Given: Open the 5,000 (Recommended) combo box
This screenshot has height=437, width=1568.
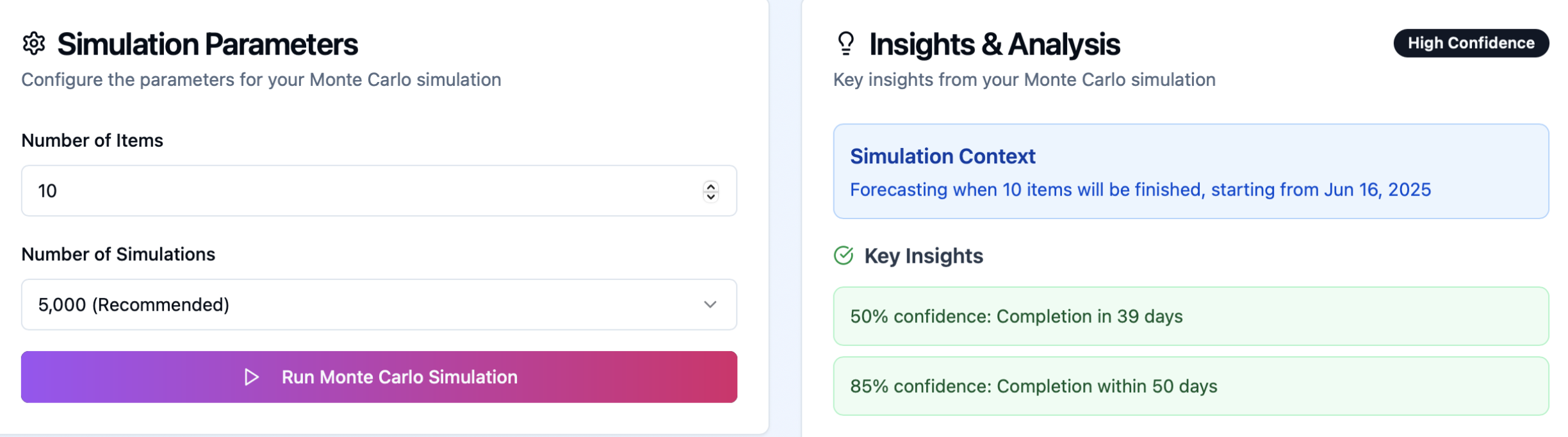Looking at the screenshot, I should click(x=378, y=304).
